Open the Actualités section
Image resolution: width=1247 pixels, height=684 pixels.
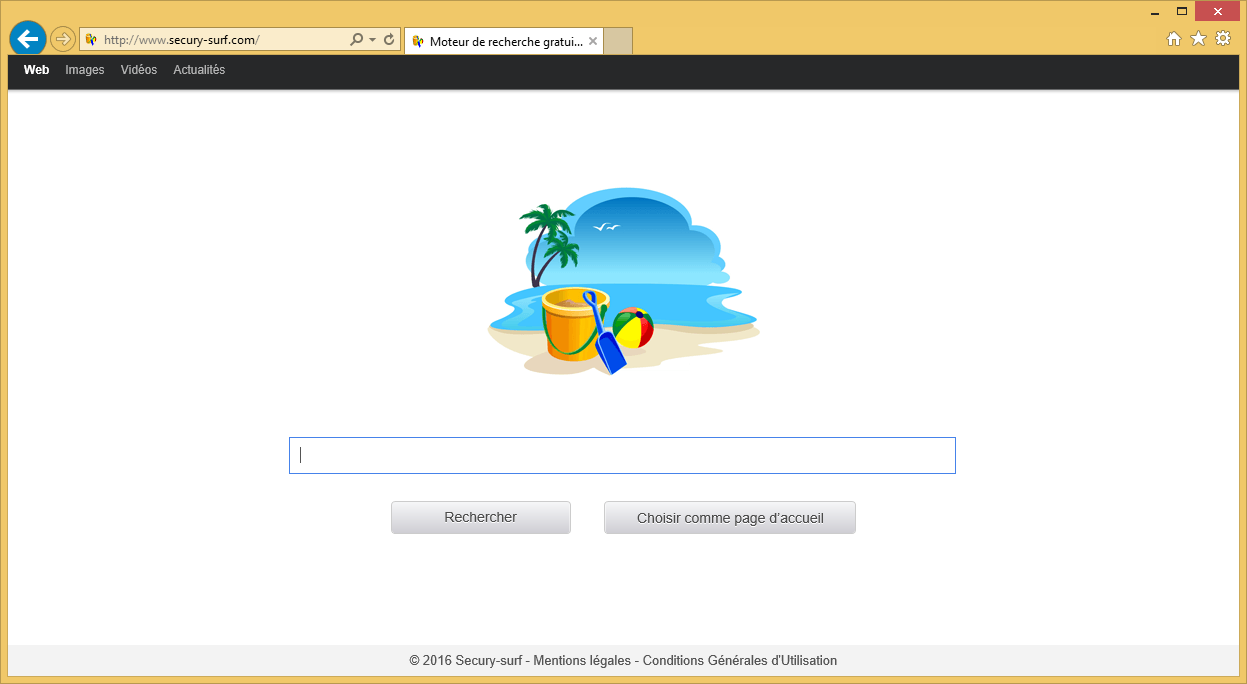[x=198, y=70]
